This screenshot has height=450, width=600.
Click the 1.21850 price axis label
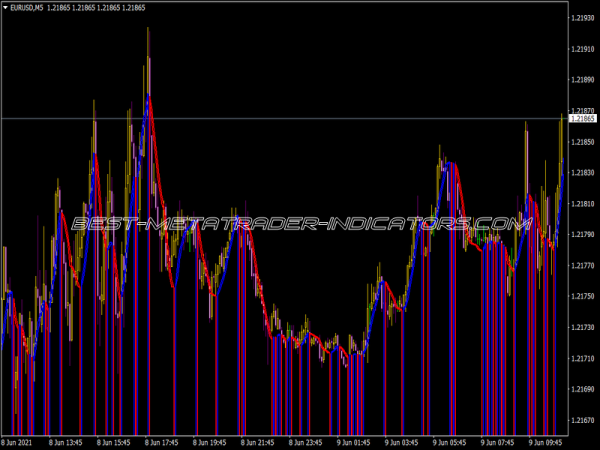pyautogui.click(x=583, y=142)
